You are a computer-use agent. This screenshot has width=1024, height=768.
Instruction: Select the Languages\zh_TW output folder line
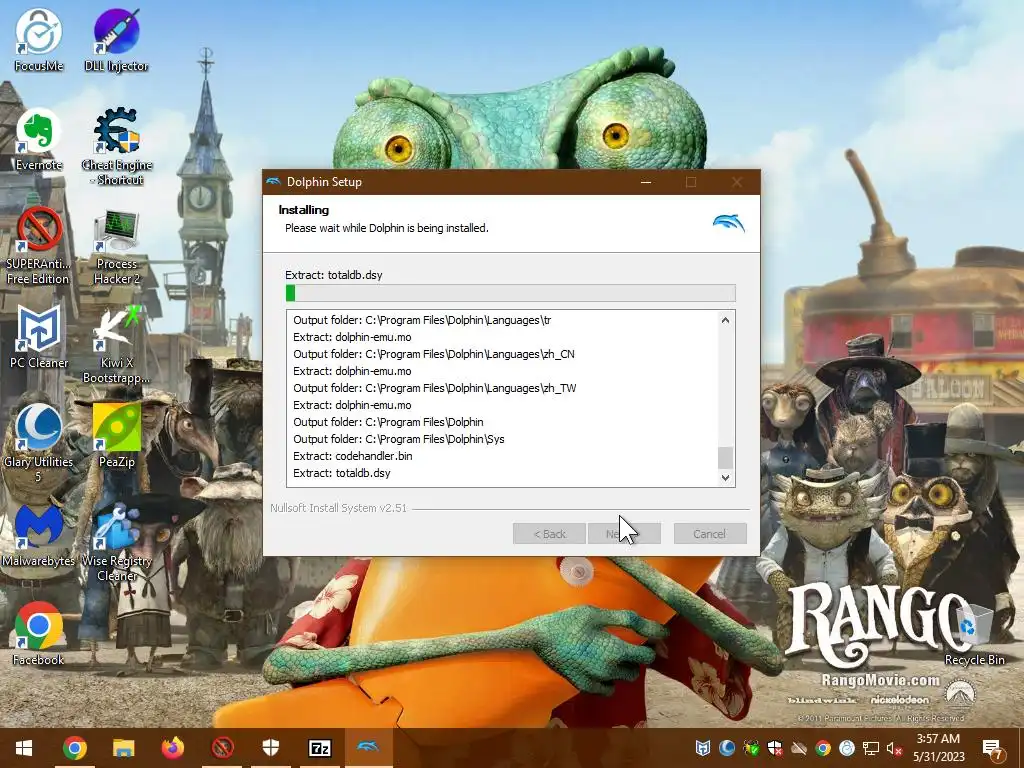[x=435, y=388]
